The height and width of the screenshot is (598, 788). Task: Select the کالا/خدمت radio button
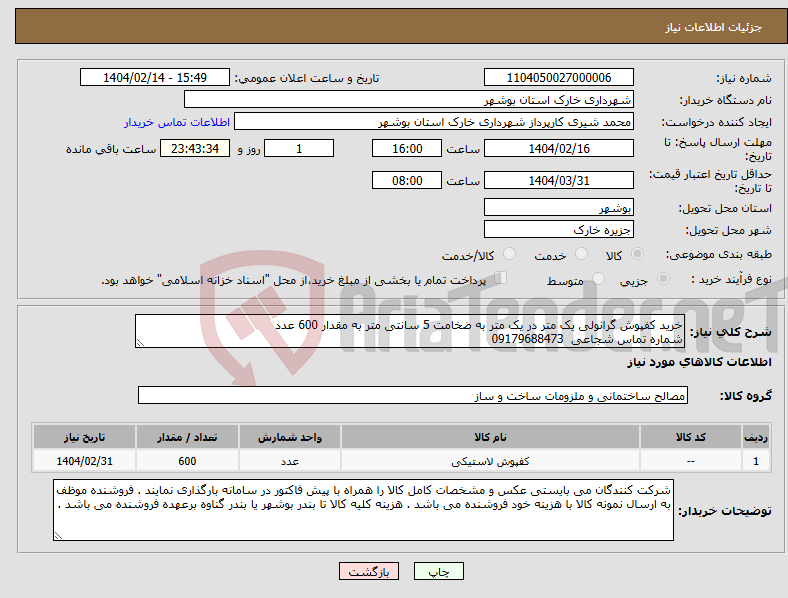pos(510,254)
